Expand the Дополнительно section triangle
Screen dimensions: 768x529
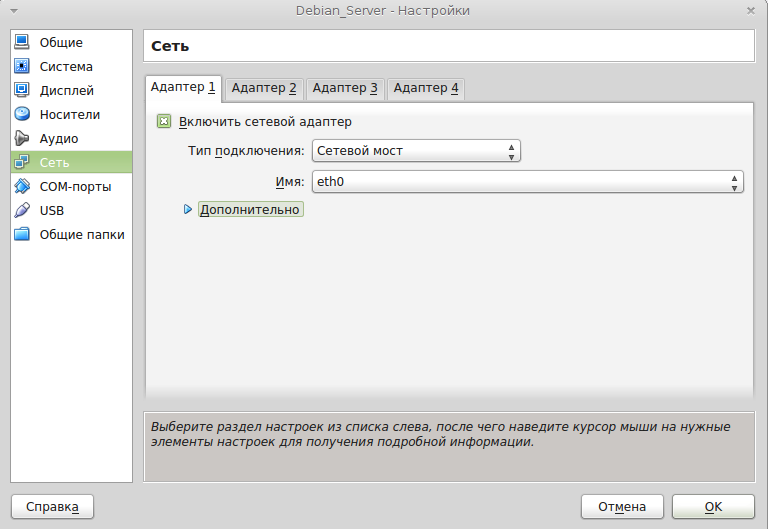point(188,210)
